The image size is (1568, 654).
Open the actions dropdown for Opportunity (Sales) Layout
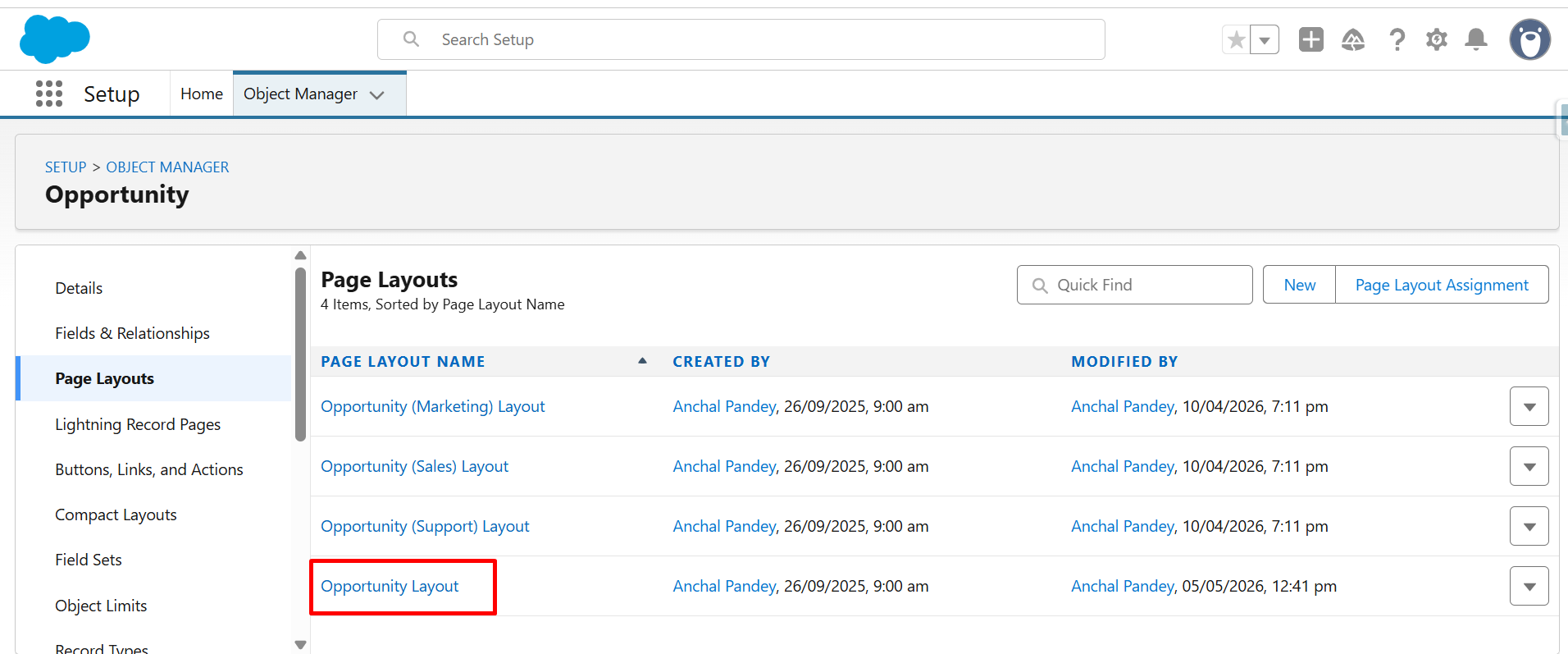(1529, 466)
